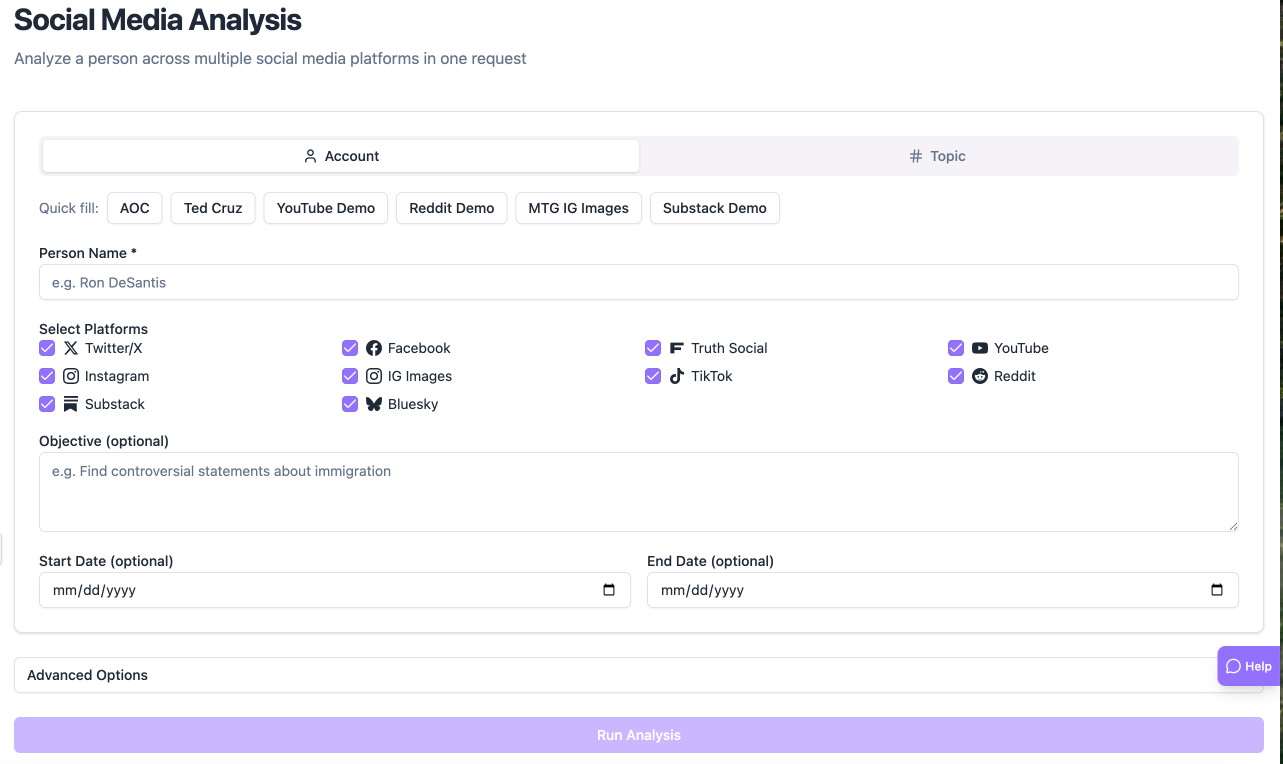Image resolution: width=1283 pixels, height=764 pixels.
Task: Quick fill with AOC
Action: [x=135, y=208]
